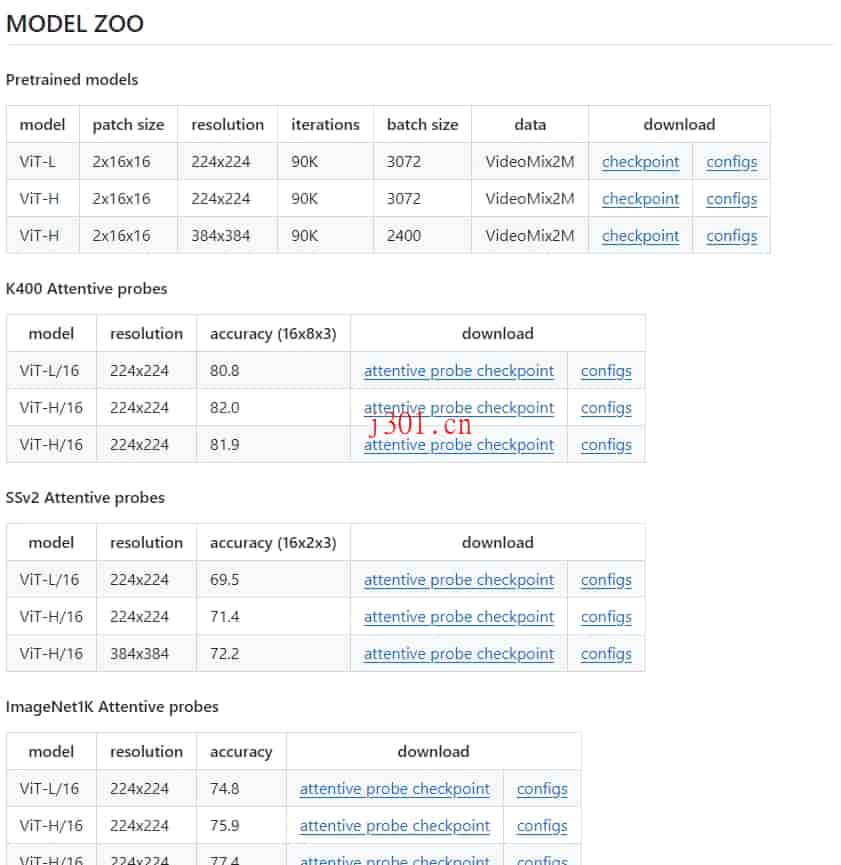Open configs for ImageNet1K ViT-L/16 probe

[x=542, y=789]
